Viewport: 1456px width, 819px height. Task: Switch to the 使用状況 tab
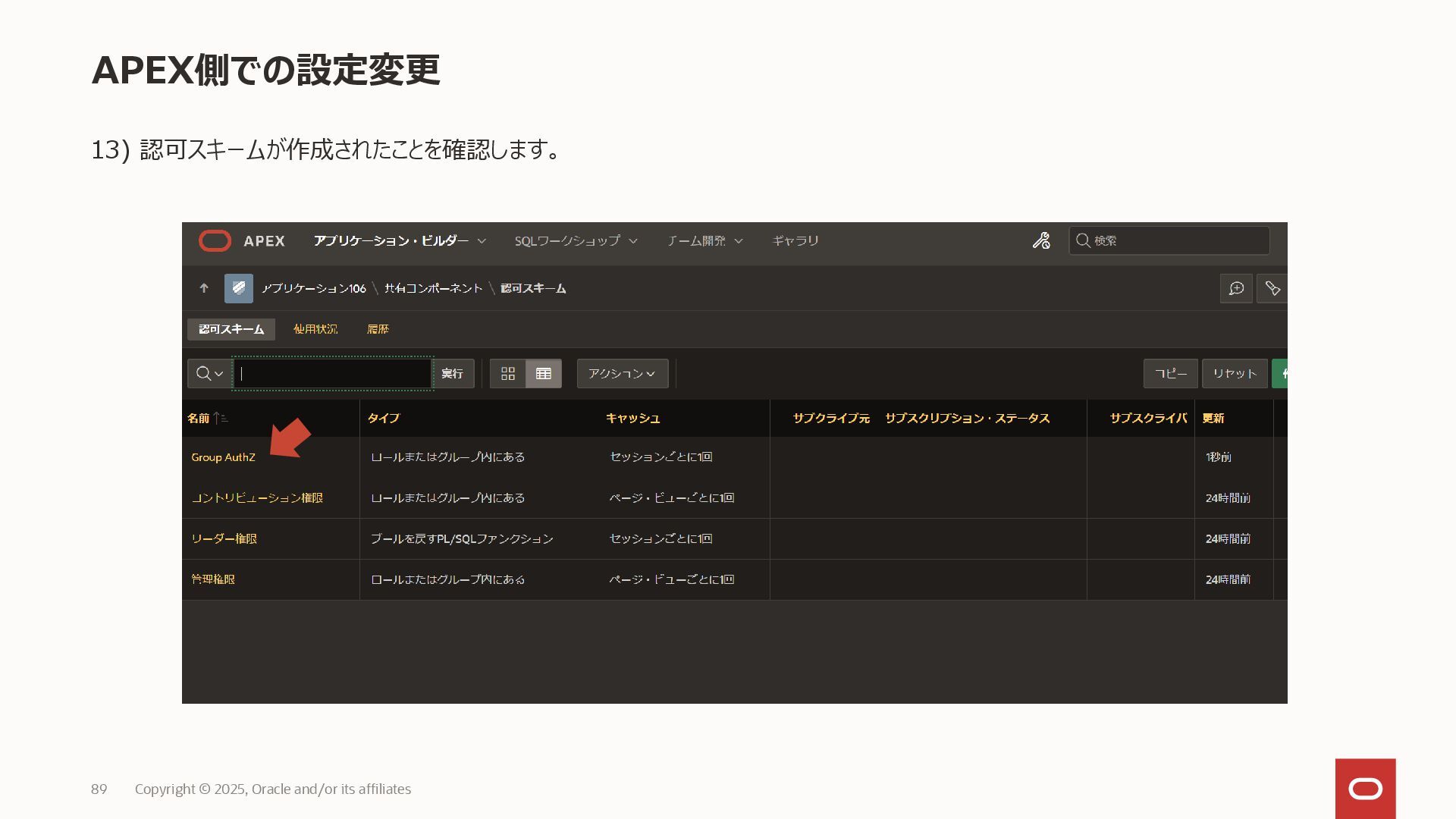(315, 329)
